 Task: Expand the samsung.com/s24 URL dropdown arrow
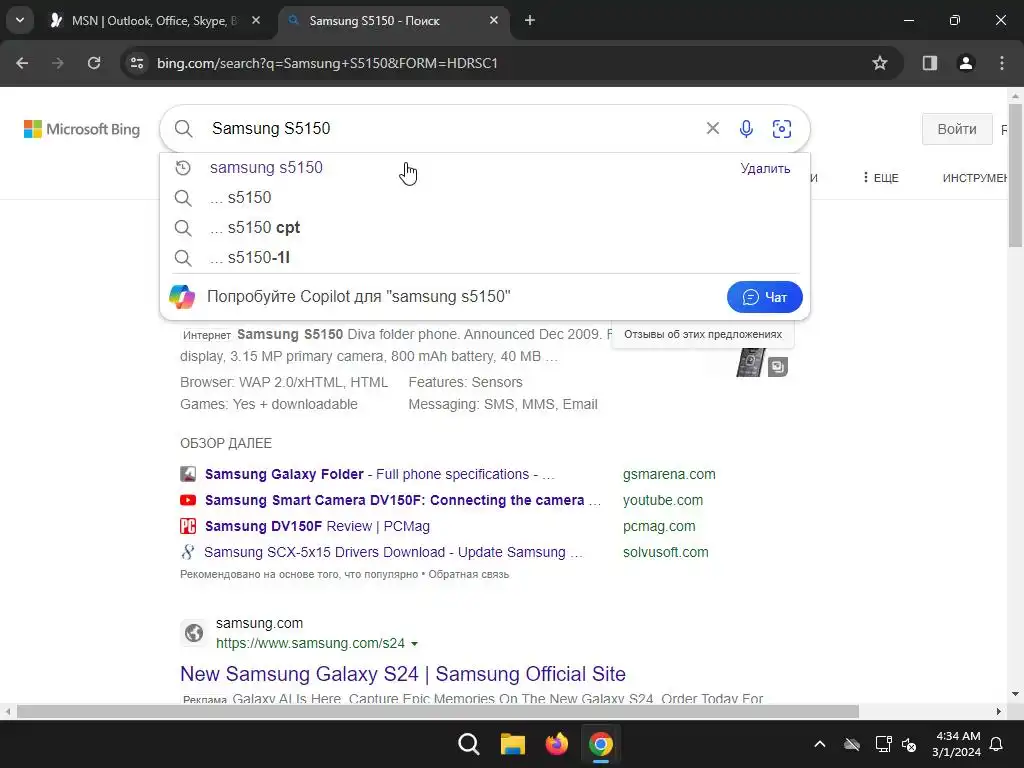pos(414,644)
